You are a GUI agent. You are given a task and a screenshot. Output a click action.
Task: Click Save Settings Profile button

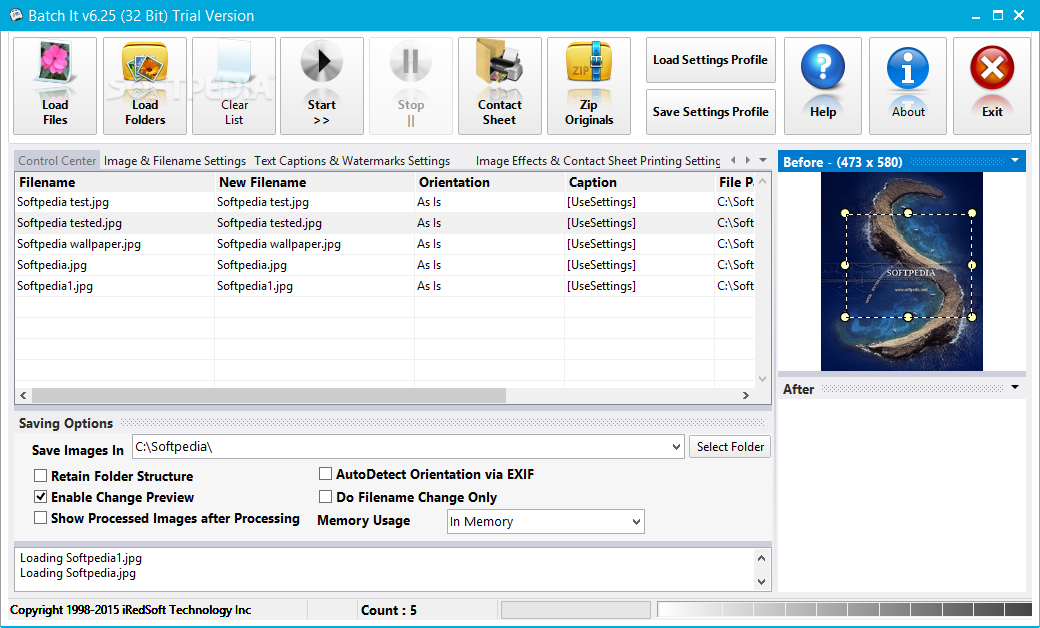tap(710, 112)
